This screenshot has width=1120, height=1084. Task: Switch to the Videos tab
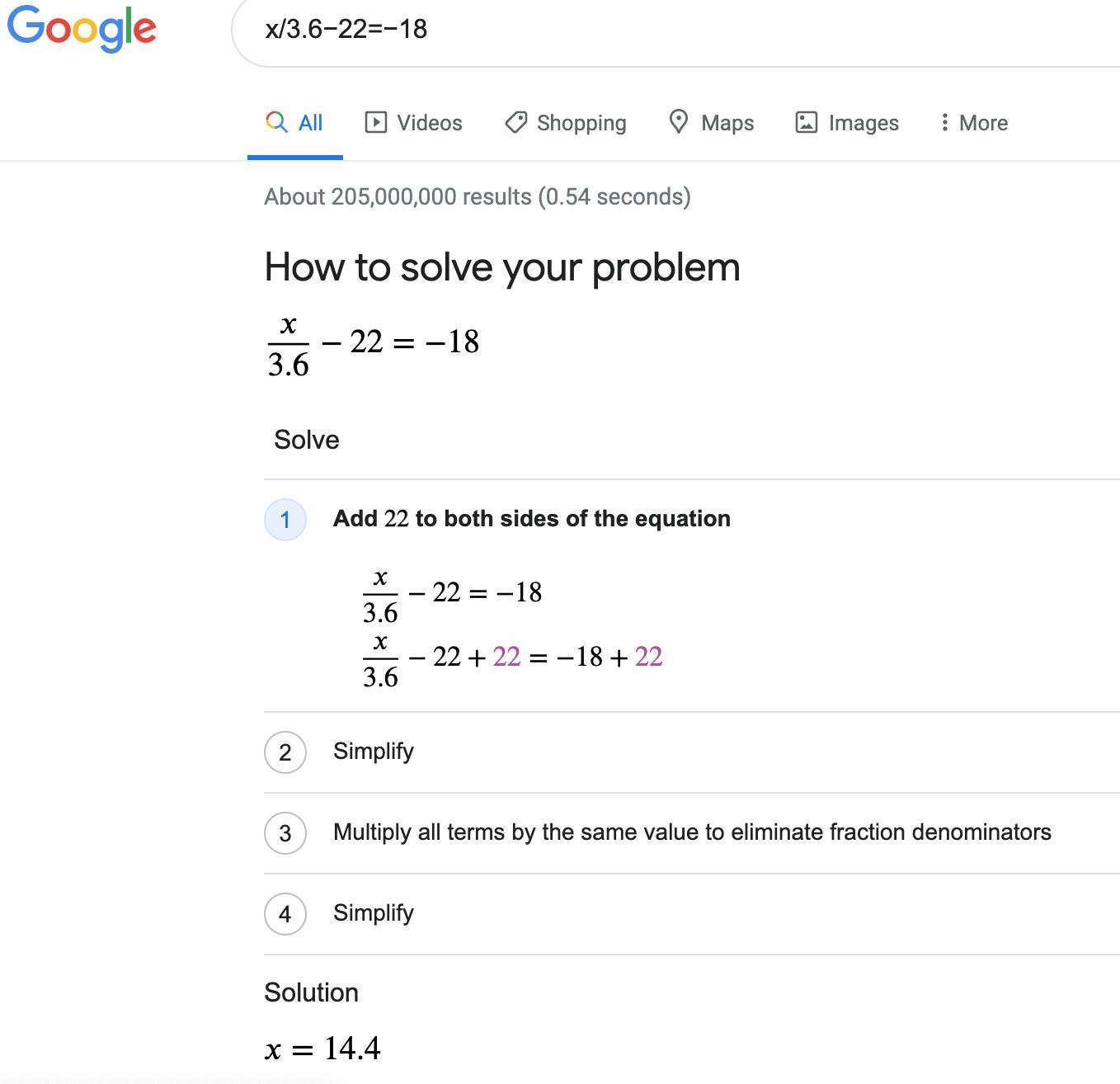point(413,122)
